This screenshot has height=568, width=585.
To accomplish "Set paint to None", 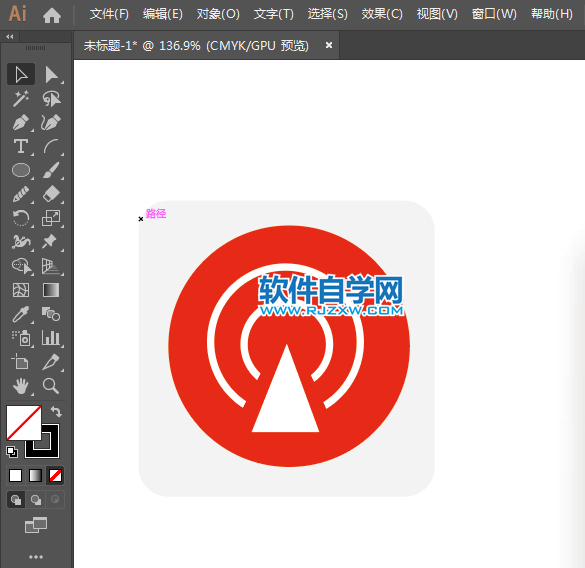I will (56, 475).
